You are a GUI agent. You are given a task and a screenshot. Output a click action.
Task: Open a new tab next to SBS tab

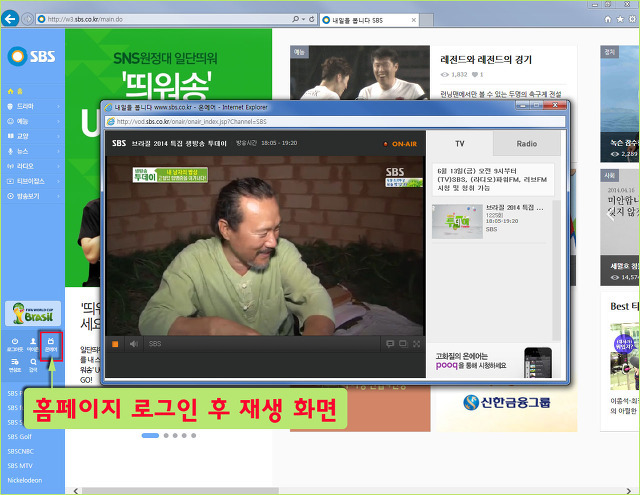coord(427,20)
